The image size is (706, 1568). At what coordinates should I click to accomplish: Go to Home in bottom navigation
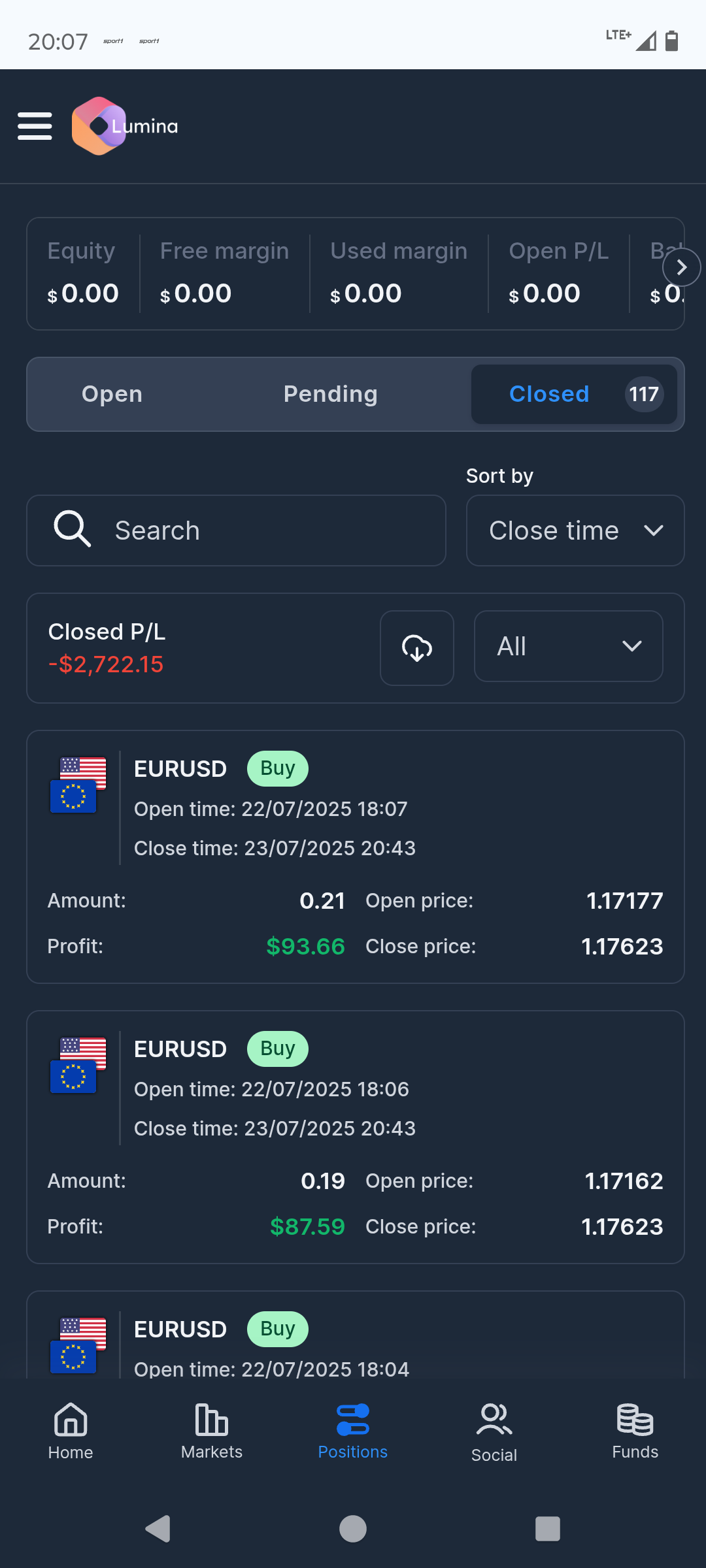click(x=71, y=1431)
